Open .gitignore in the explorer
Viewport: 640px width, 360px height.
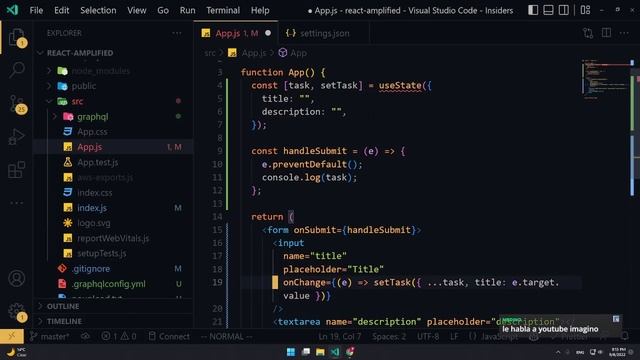coord(91,269)
